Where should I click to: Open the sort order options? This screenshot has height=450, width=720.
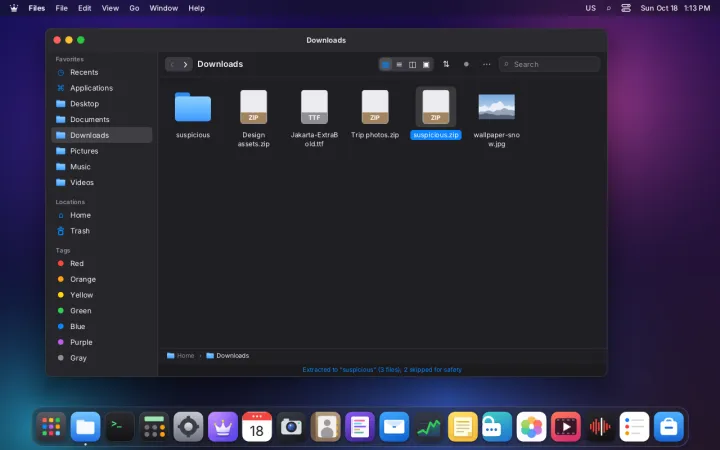point(446,64)
